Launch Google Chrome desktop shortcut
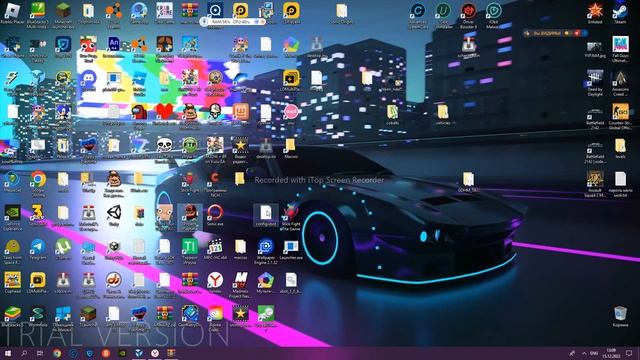 click(x=38, y=179)
